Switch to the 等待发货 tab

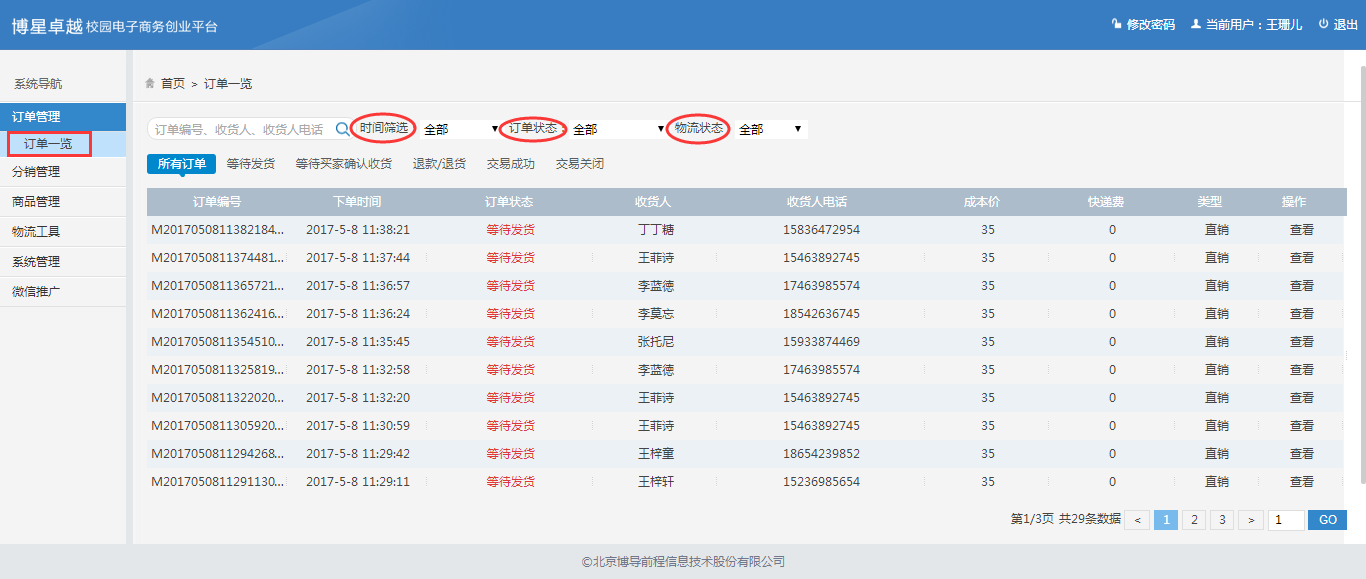[250, 164]
